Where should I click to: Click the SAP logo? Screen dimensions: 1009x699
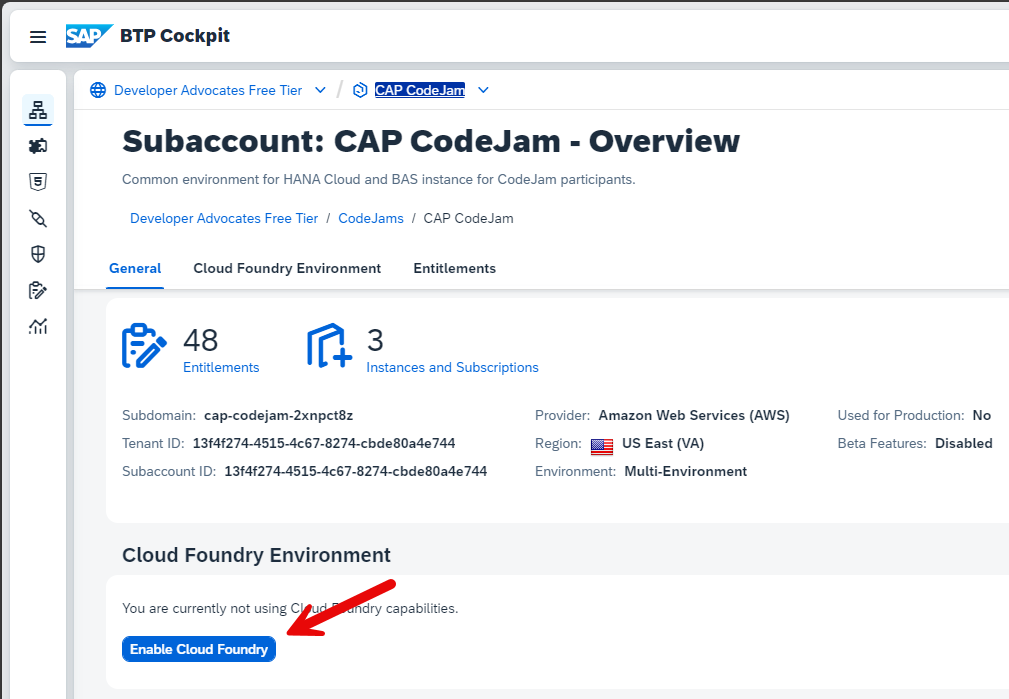point(88,35)
